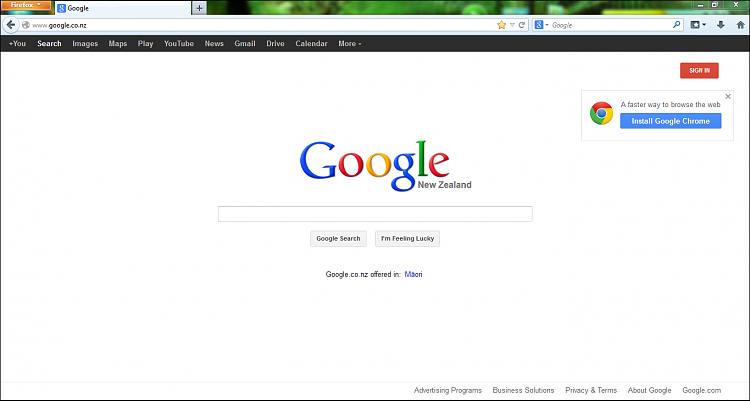
Task: Click 'Google.co.nz offered in:' text
Action: tap(363, 274)
